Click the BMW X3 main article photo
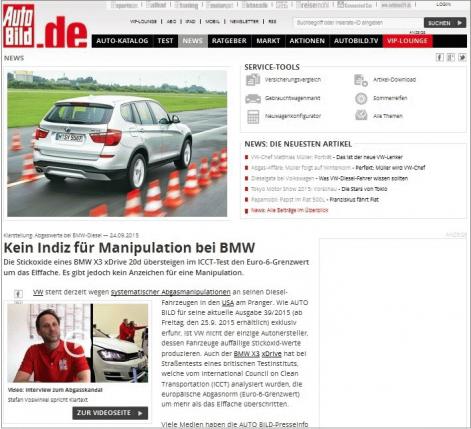The width and height of the screenshot is (471, 429). (117, 143)
